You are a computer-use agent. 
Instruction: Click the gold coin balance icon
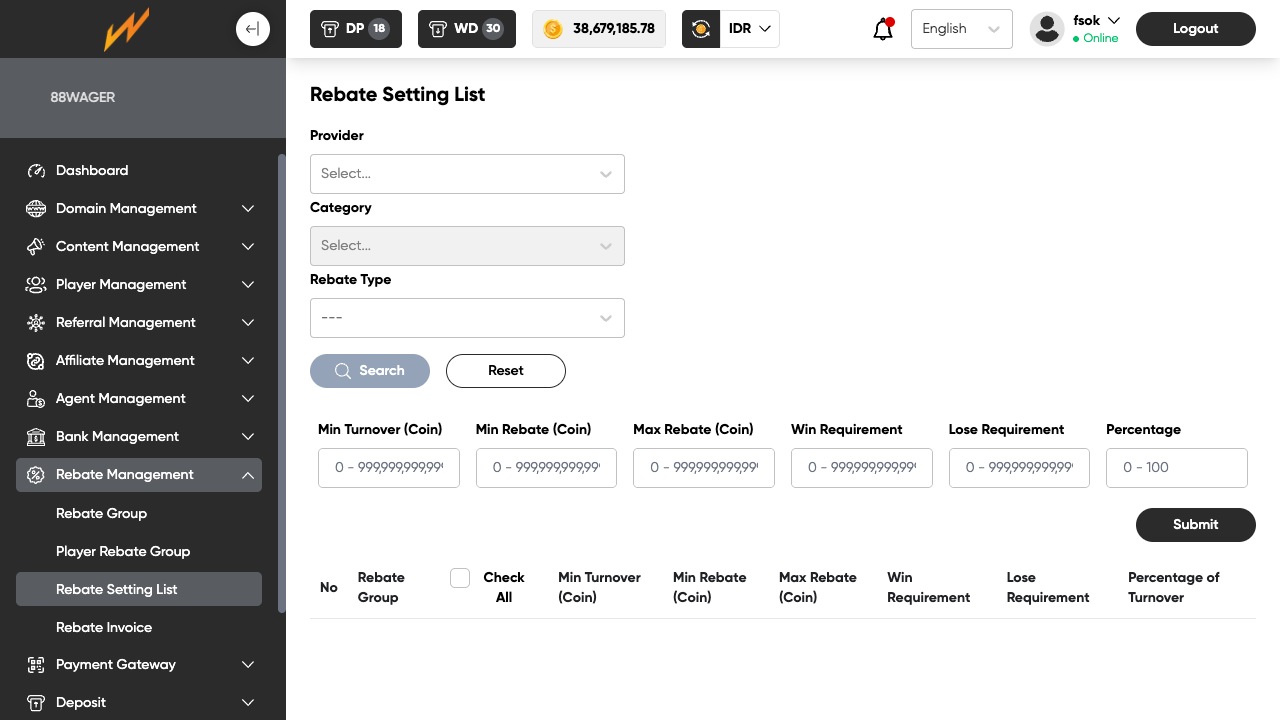[553, 29]
